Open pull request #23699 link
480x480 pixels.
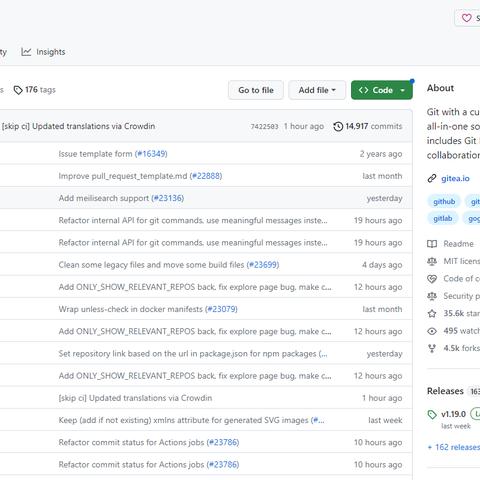pos(263,265)
